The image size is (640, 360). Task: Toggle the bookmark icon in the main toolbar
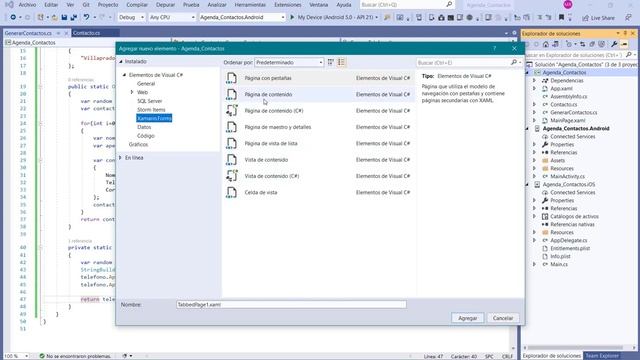[x=561, y=18]
